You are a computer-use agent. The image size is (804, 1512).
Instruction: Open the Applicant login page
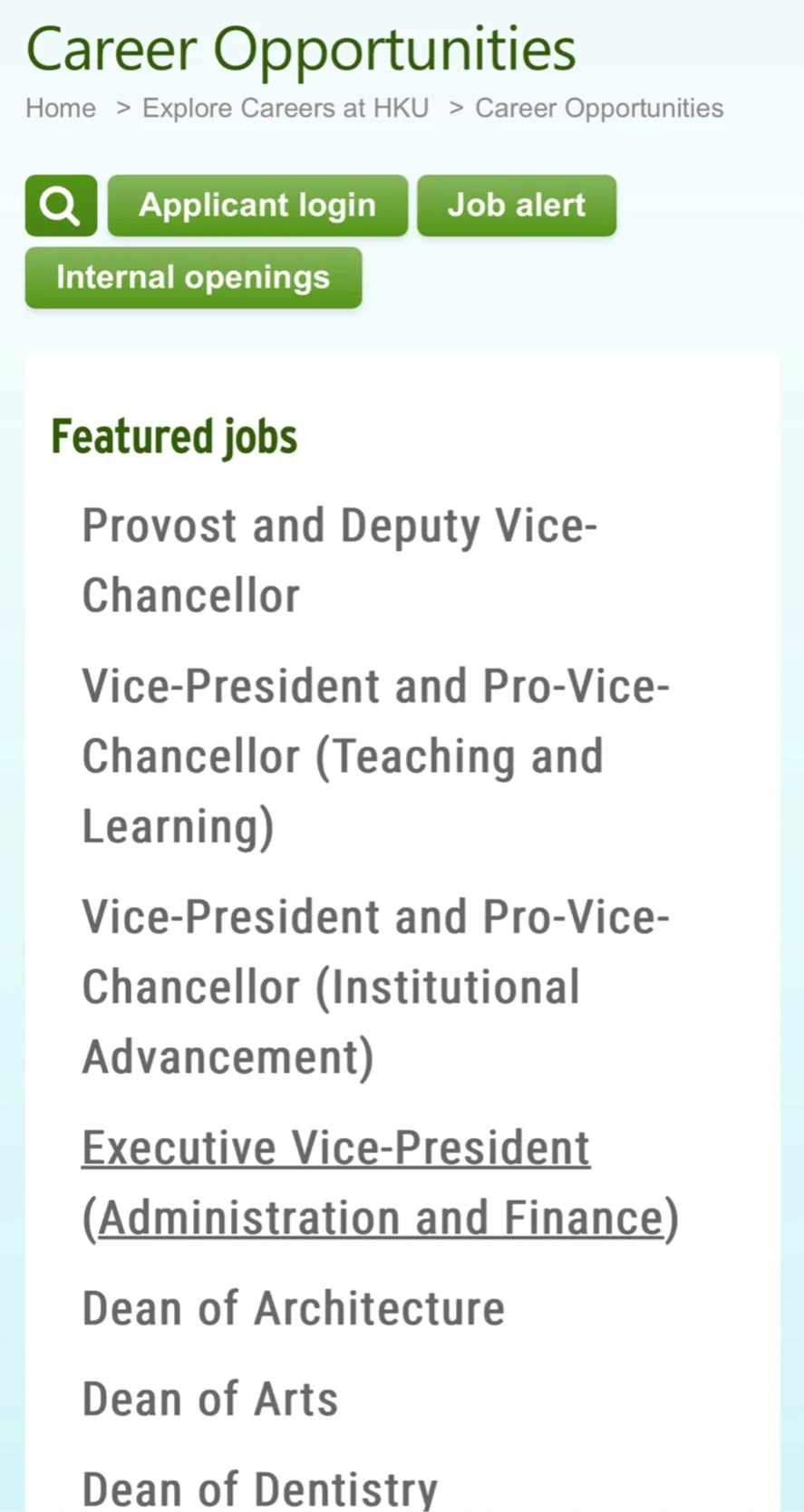[257, 206]
